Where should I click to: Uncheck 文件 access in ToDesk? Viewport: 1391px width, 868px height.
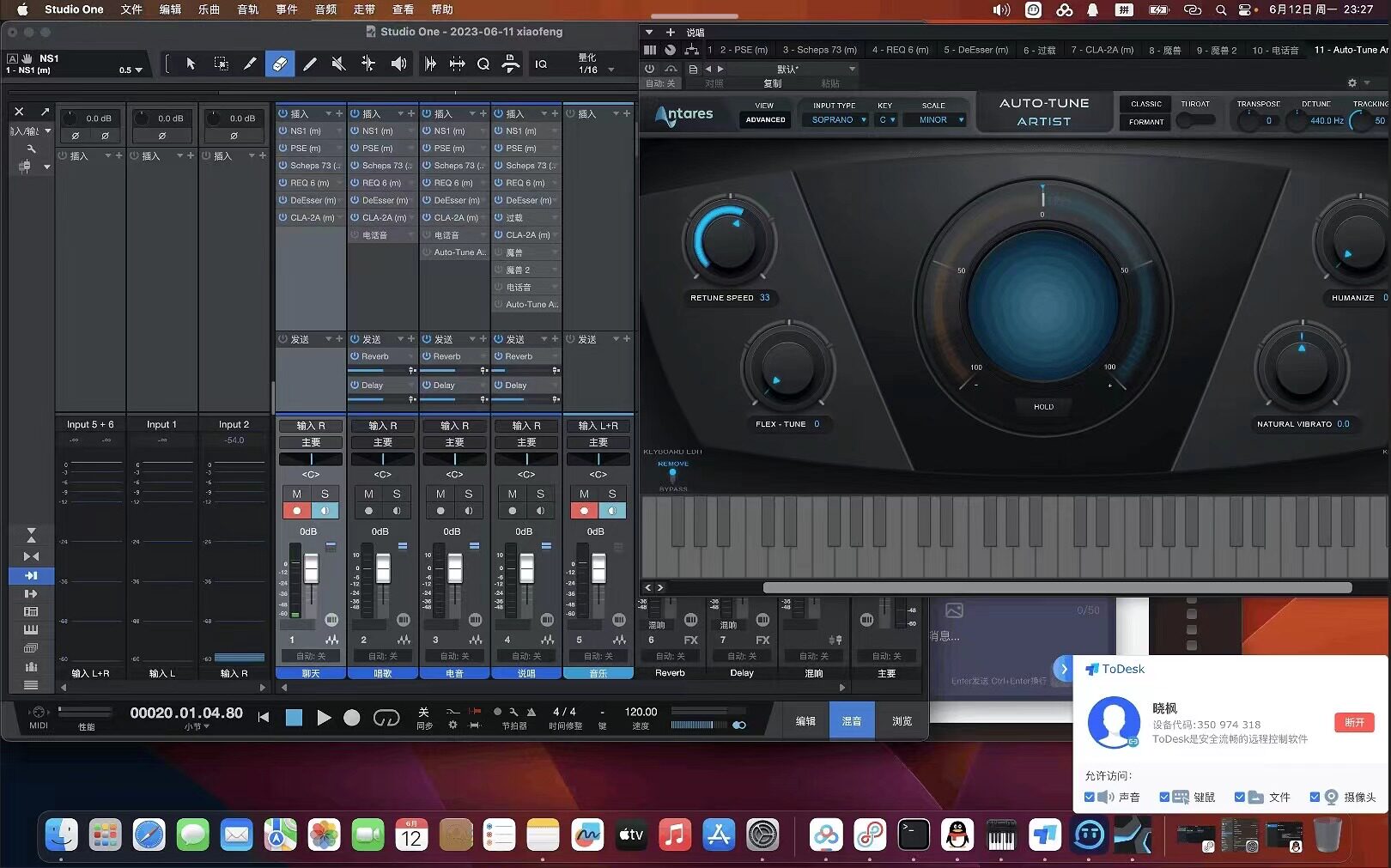(1240, 797)
